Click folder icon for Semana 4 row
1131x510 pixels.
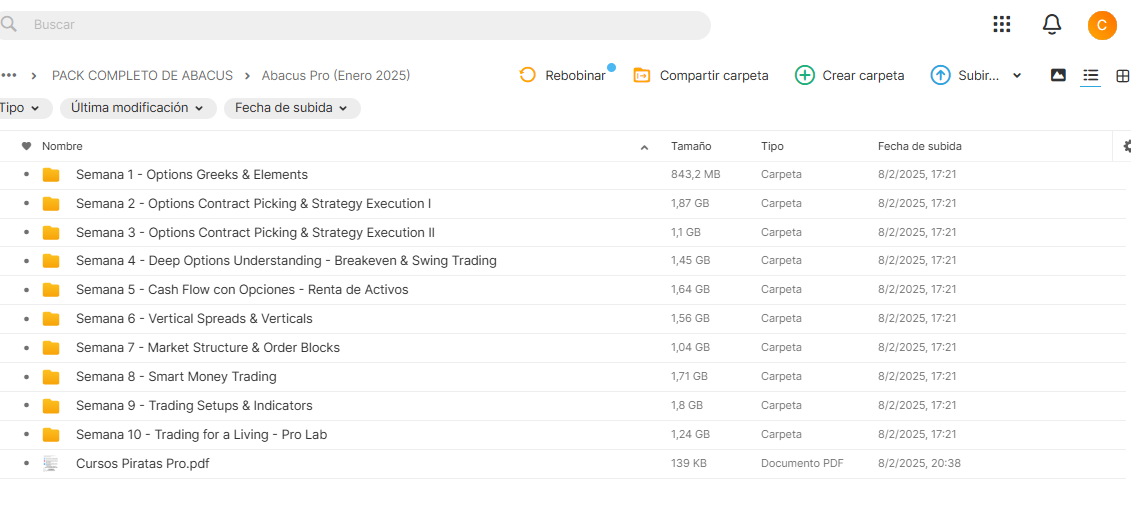(50, 260)
